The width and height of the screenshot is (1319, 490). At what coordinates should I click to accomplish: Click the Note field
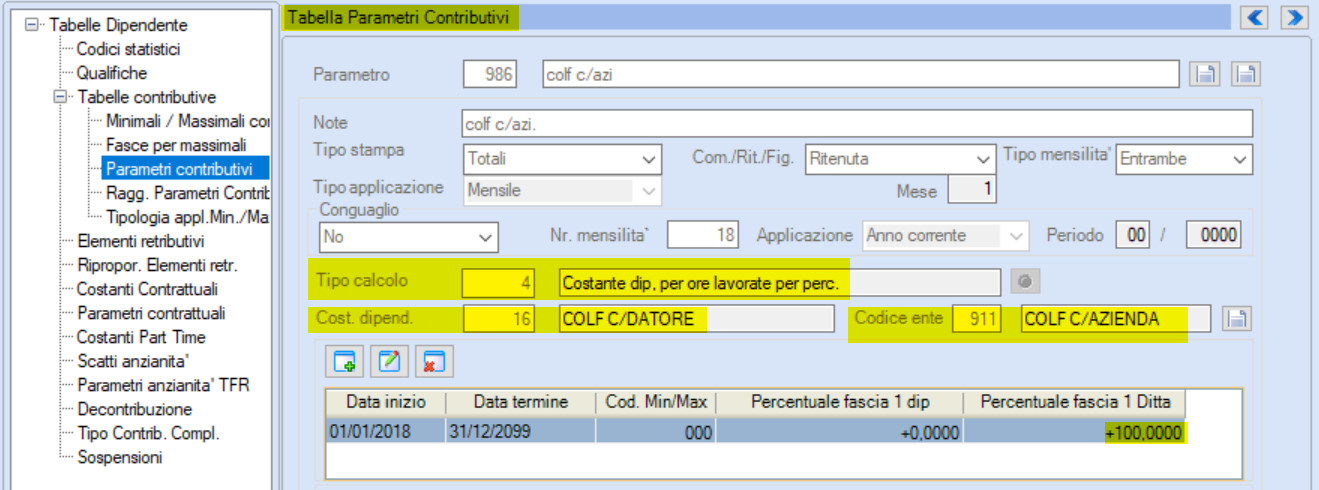click(857, 123)
